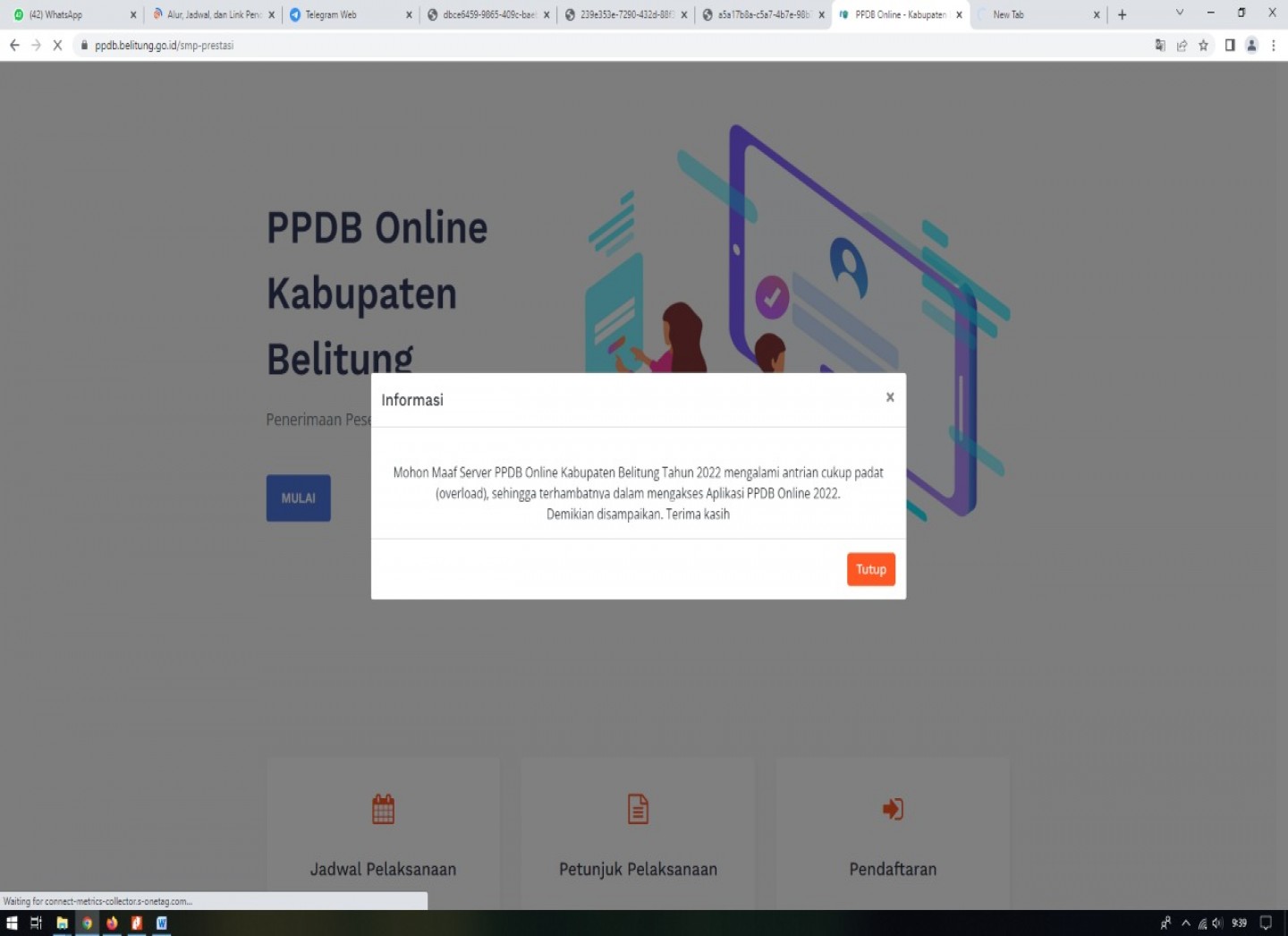Toggle the browser side panel
Image resolution: width=1288 pixels, height=936 pixels.
click(1230, 46)
